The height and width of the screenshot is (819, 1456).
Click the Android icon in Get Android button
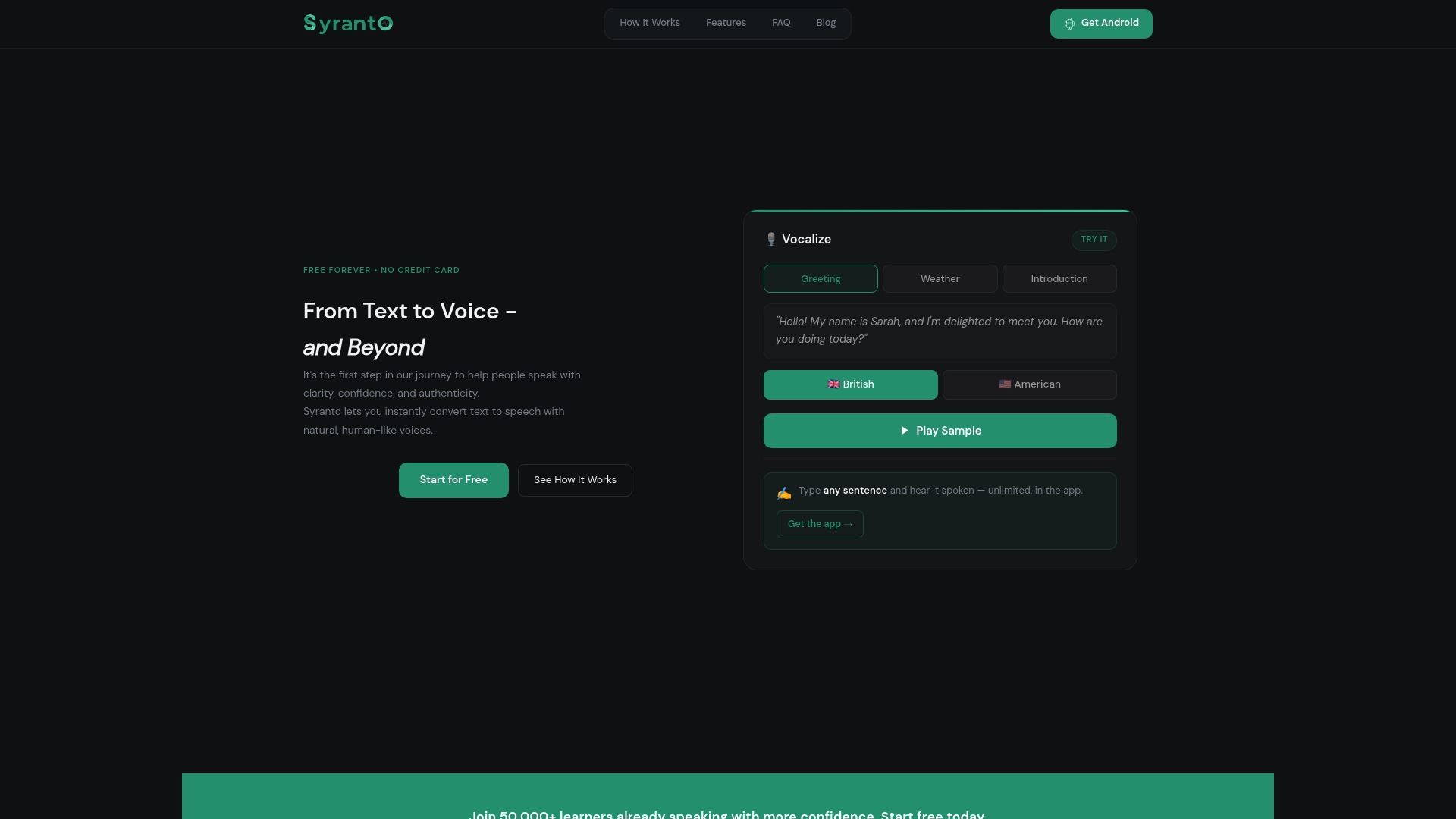1069,24
